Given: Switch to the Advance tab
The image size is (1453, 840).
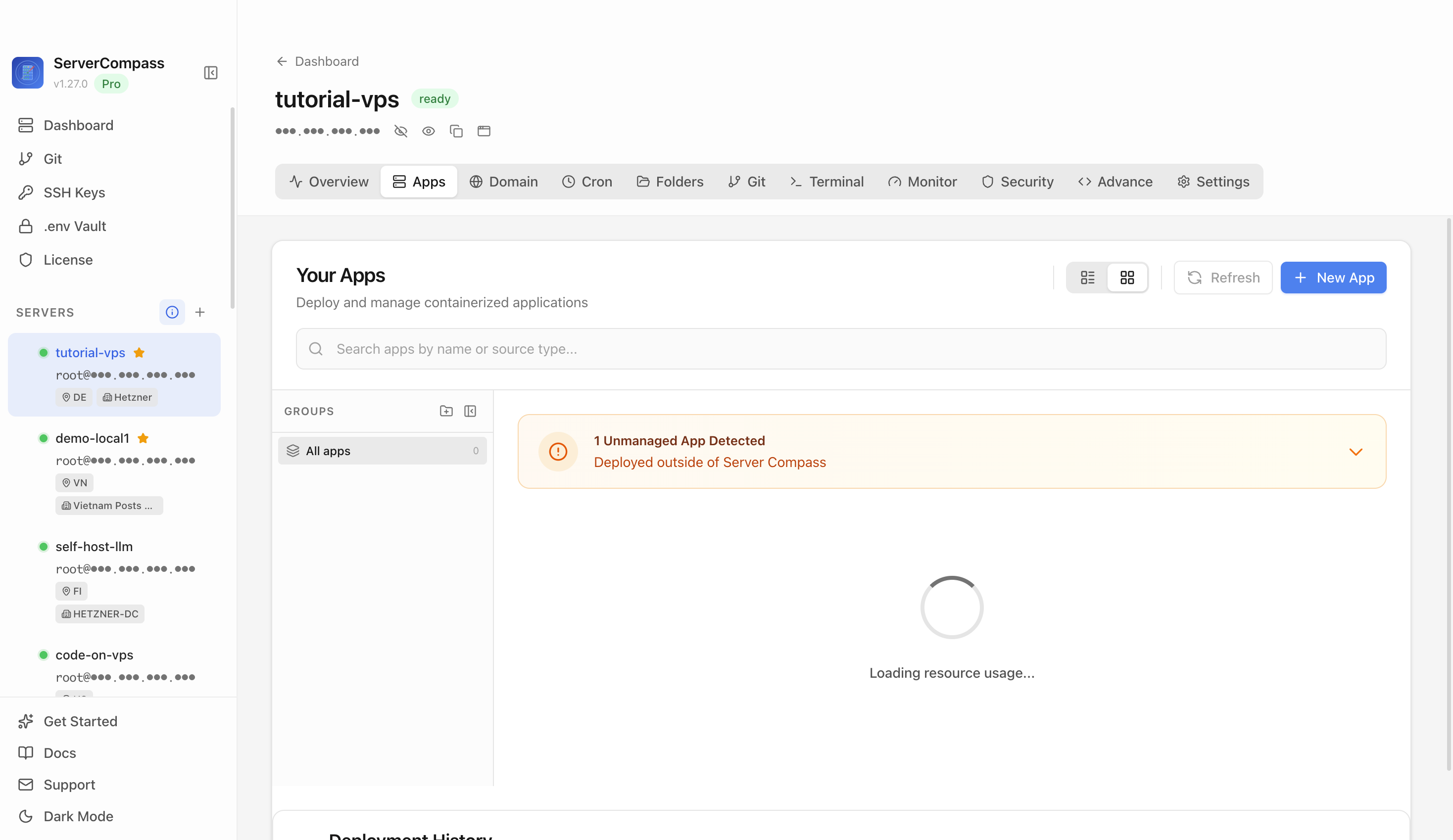Looking at the screenshot, I should click(1115, 182).
